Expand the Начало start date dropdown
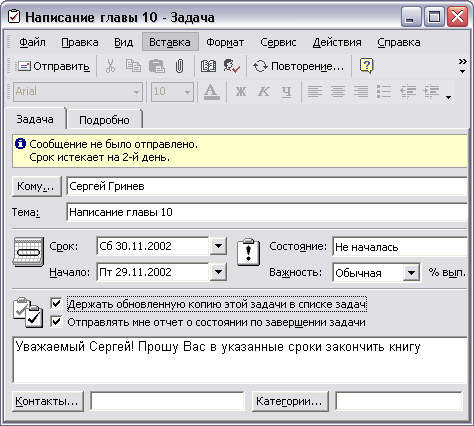The image size is (474, 426). (218, 272)
